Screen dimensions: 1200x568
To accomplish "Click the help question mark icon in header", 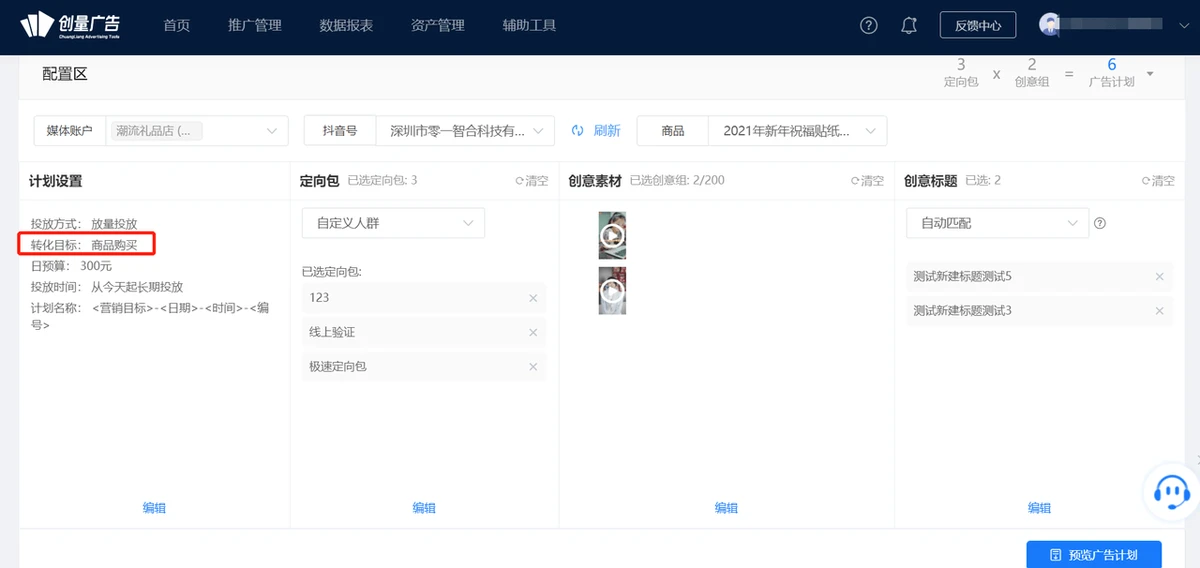I will point(869,26).
